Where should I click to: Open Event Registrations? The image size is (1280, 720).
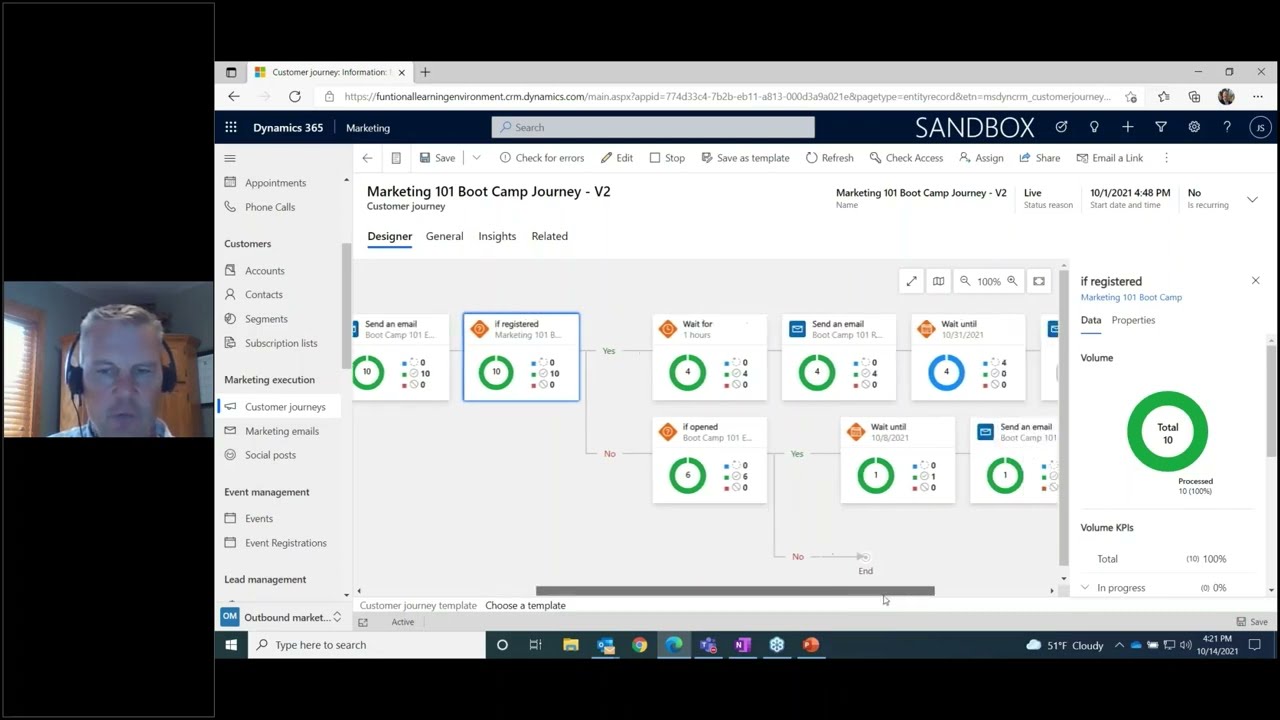click(x=285, y=543)
